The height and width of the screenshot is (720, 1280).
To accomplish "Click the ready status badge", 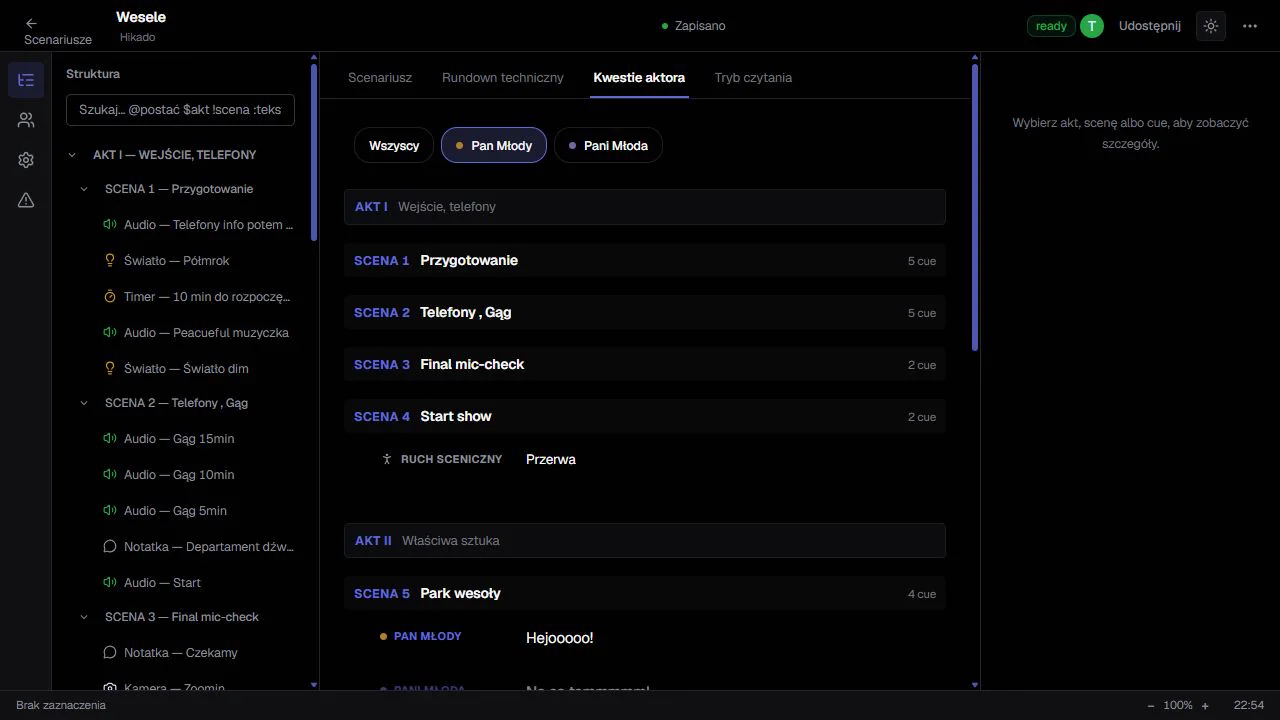I will [1051, 26].
